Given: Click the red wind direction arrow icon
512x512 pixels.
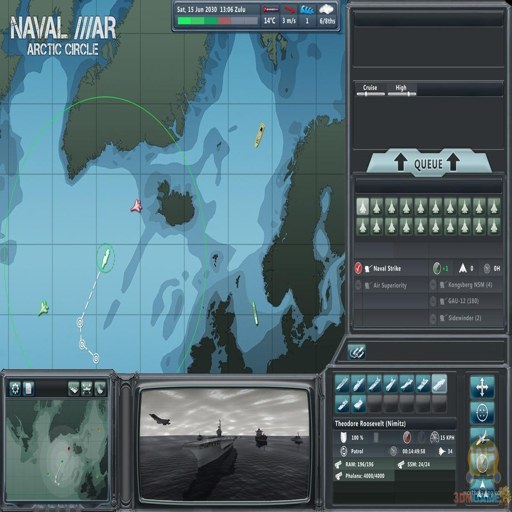Looking at the screenshot, I should tap(289, 10).
